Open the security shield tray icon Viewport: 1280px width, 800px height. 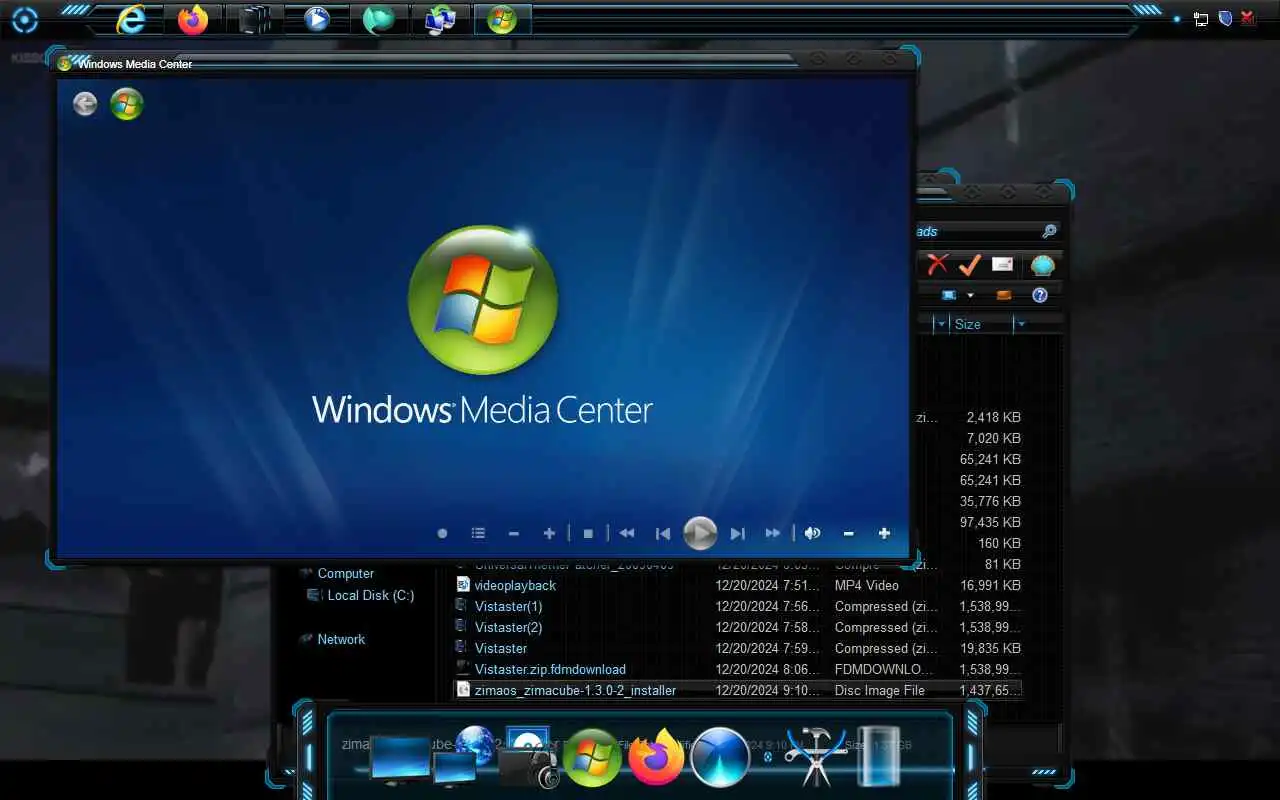point(1225,18)
